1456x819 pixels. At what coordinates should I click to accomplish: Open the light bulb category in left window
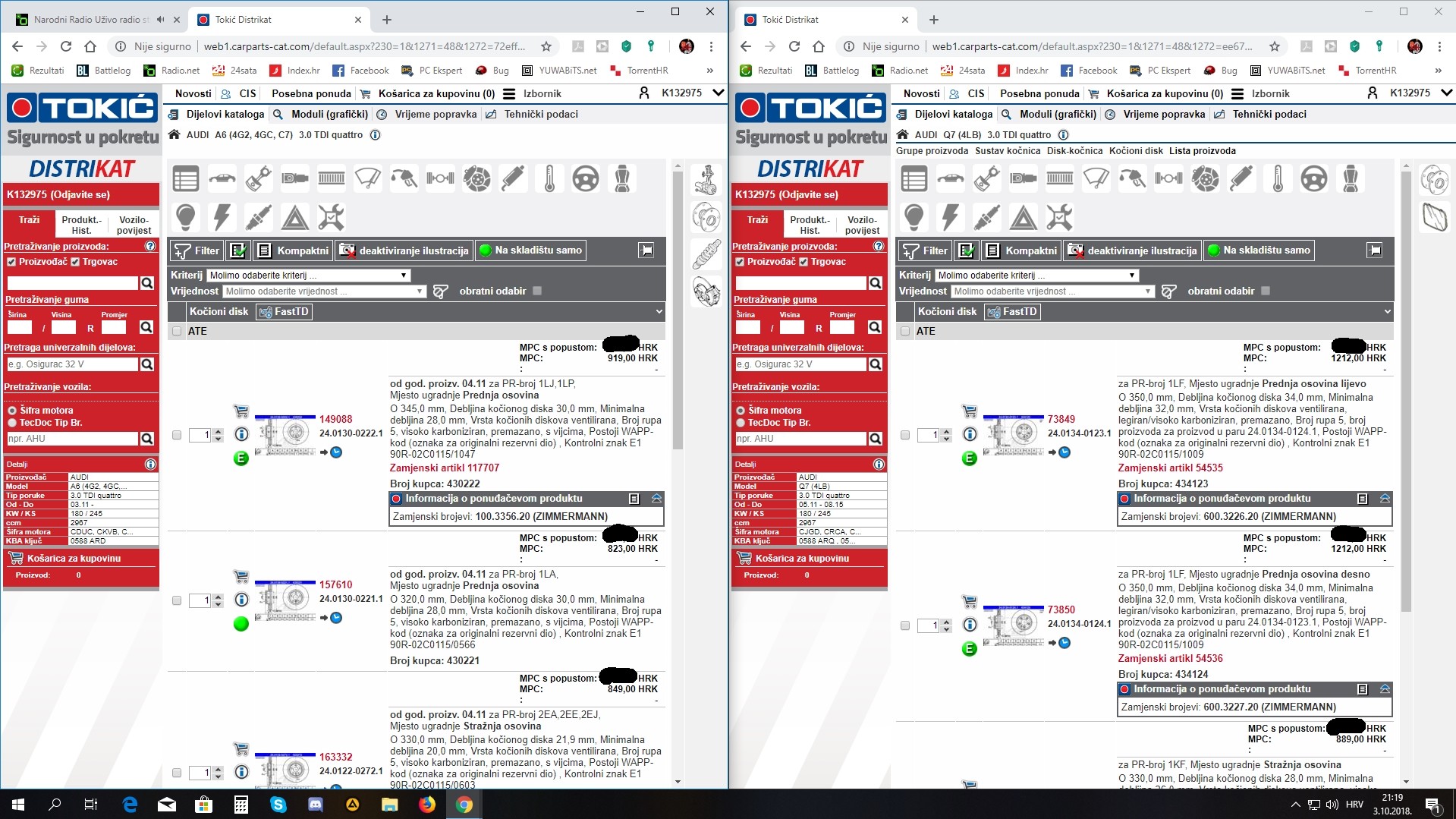185,218
